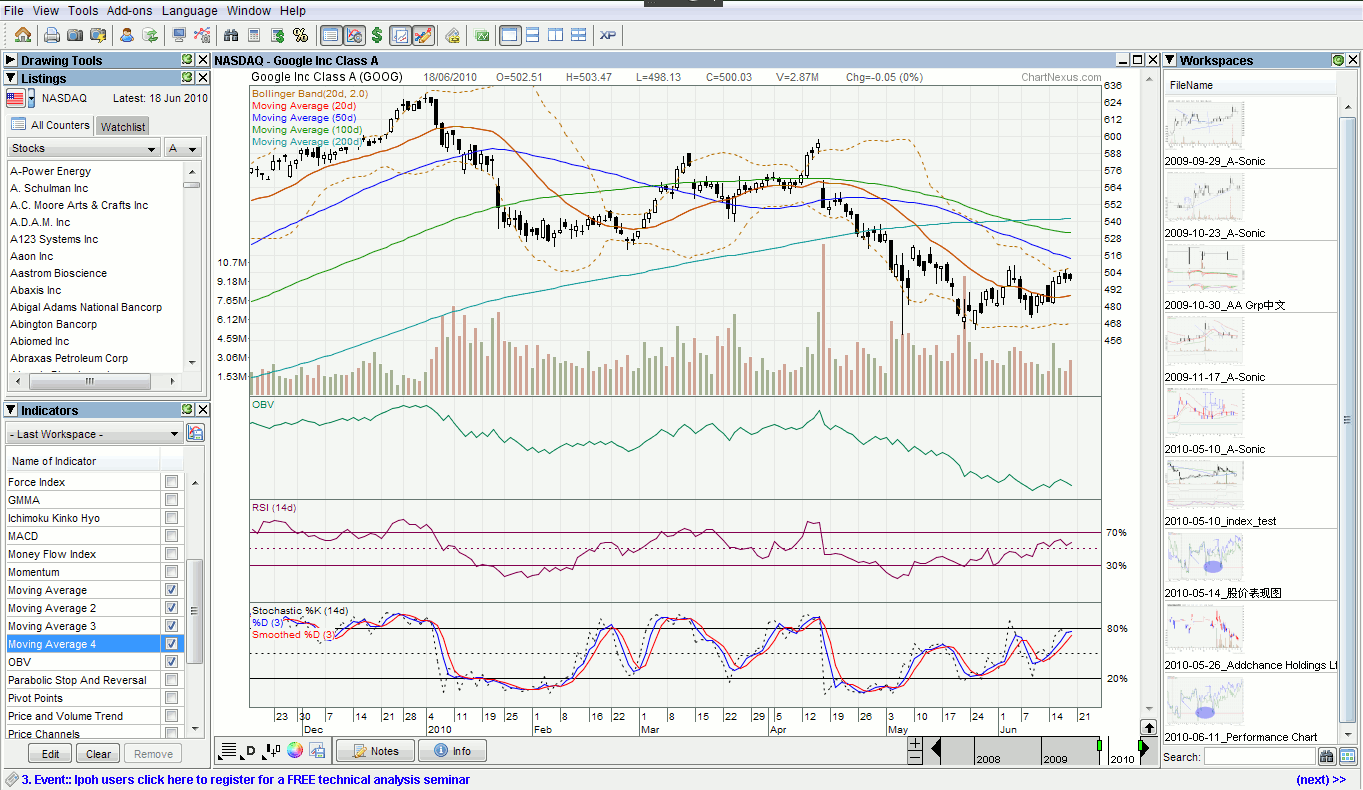Click the workspace Search input field

coord(1259,757)
